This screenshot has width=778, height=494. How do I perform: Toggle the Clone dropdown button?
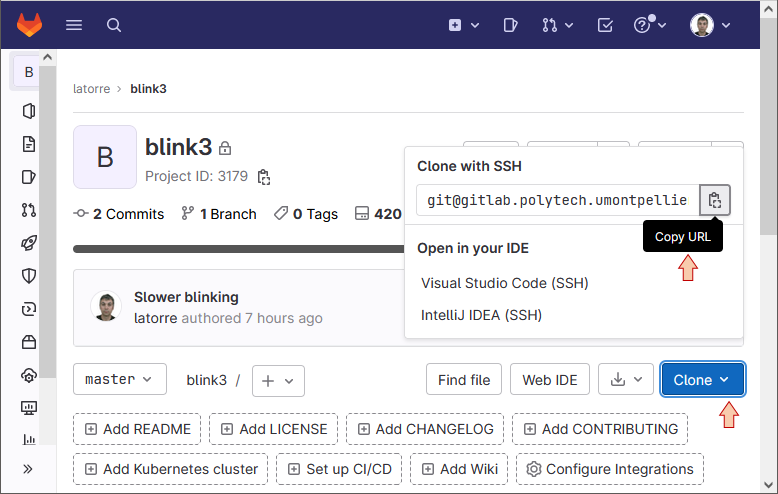tap(702, 380)
